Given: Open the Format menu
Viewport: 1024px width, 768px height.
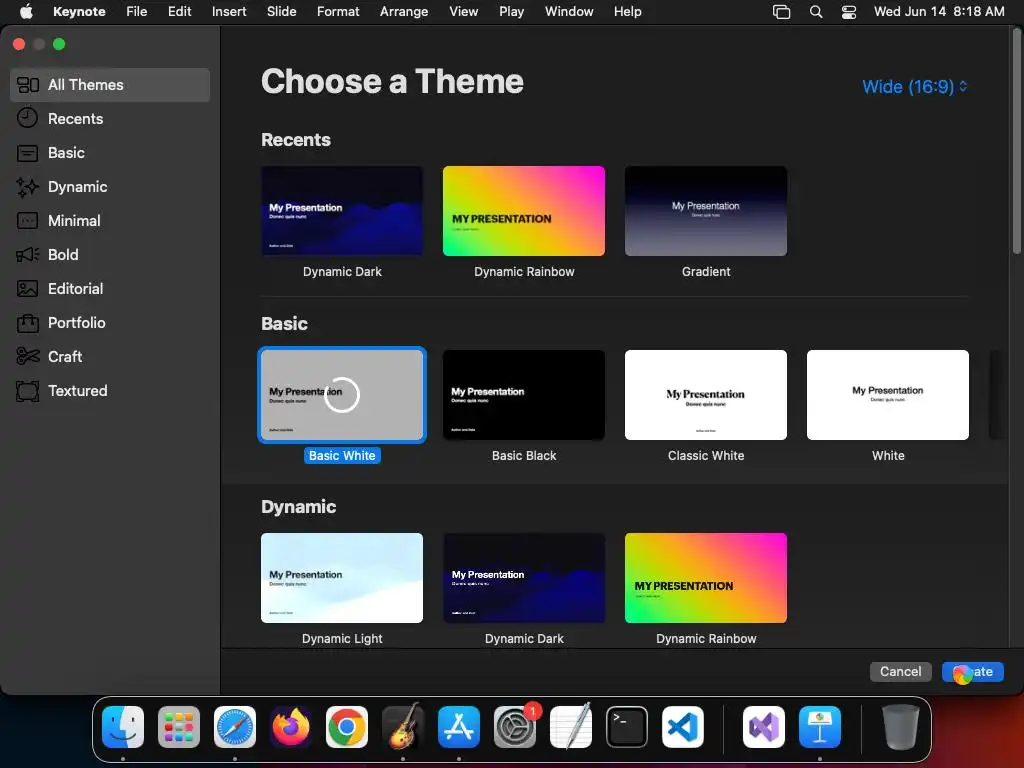Looking at the screenshot, I should 338,11.
